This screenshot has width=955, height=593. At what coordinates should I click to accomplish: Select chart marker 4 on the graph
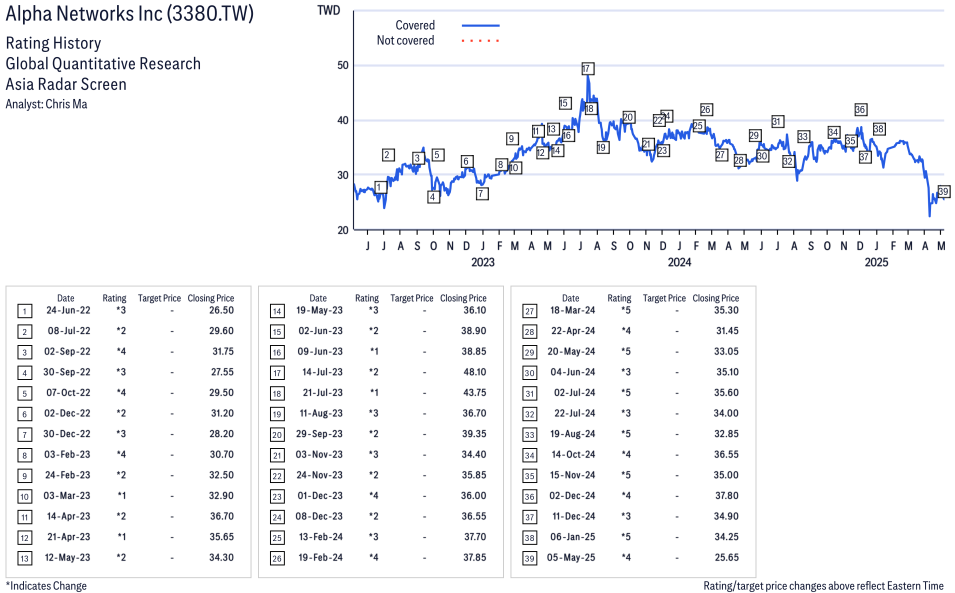(433, 197)
